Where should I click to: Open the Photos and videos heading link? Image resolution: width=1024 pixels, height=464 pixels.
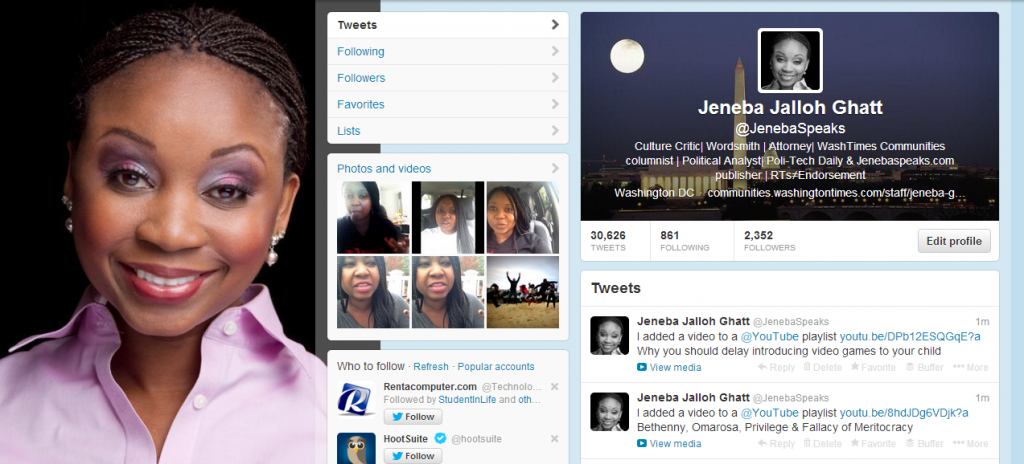point(384,169)
